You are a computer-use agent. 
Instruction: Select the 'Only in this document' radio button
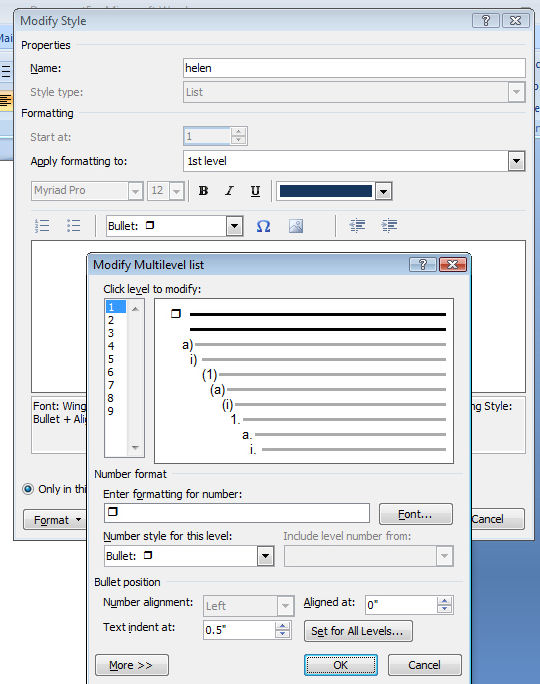click(28, 489)
